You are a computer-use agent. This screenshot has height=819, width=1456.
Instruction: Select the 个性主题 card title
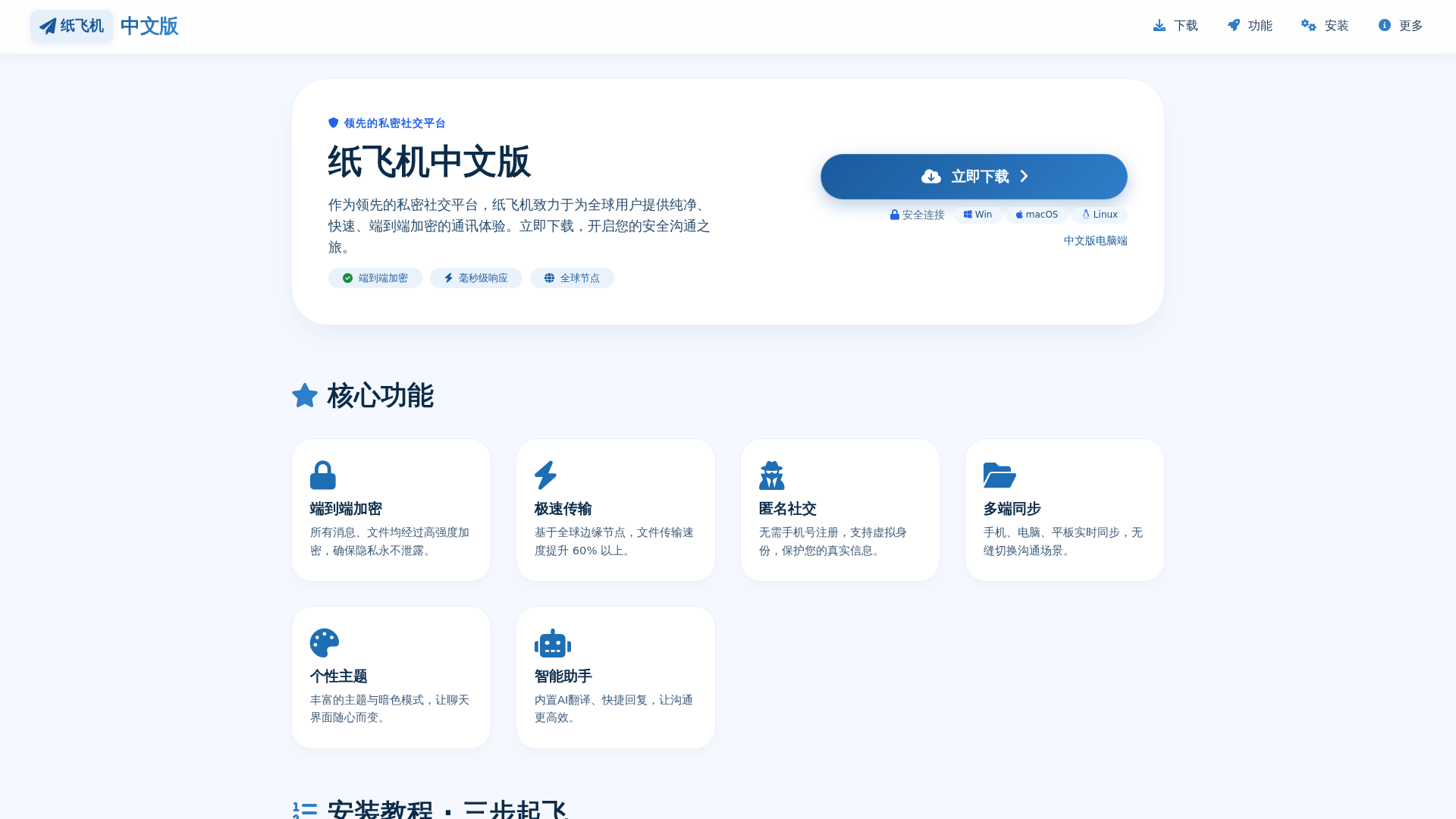coord(339,676)
